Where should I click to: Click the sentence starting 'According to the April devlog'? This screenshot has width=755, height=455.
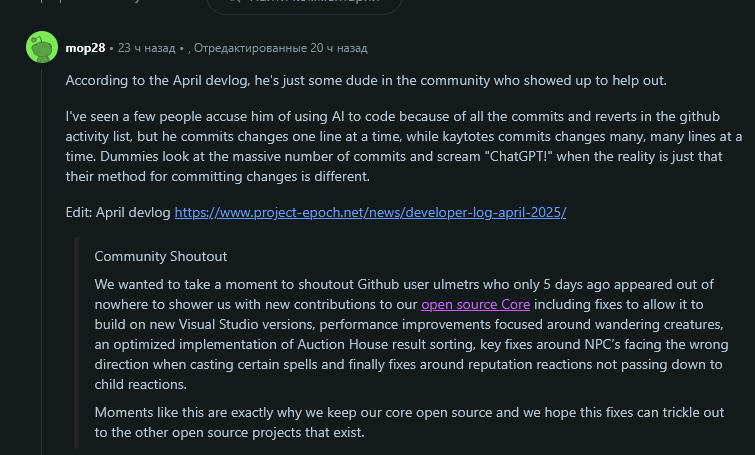click(366, 80)
